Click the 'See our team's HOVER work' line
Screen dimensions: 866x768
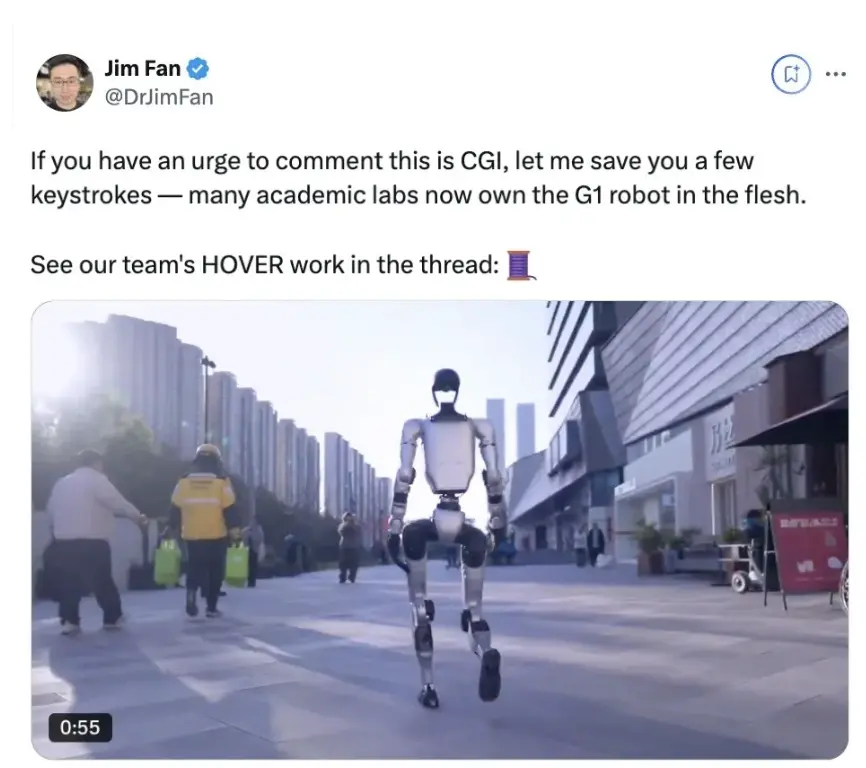(x=265, y=265)
